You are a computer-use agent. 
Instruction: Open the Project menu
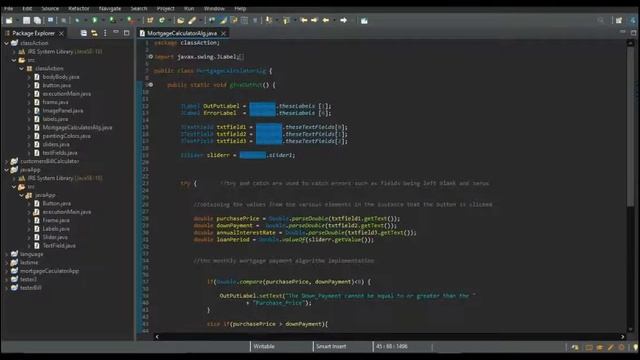click(166, 8)
